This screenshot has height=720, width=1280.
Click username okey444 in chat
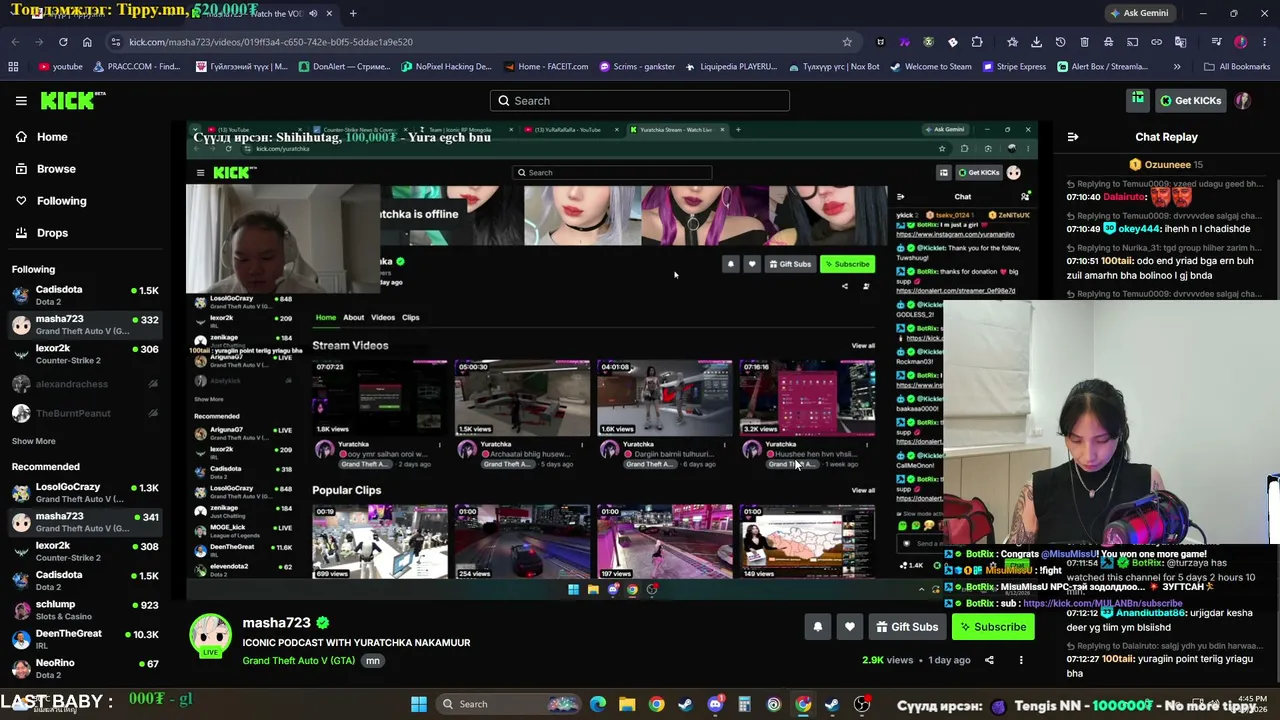(x=1138, y=229)
